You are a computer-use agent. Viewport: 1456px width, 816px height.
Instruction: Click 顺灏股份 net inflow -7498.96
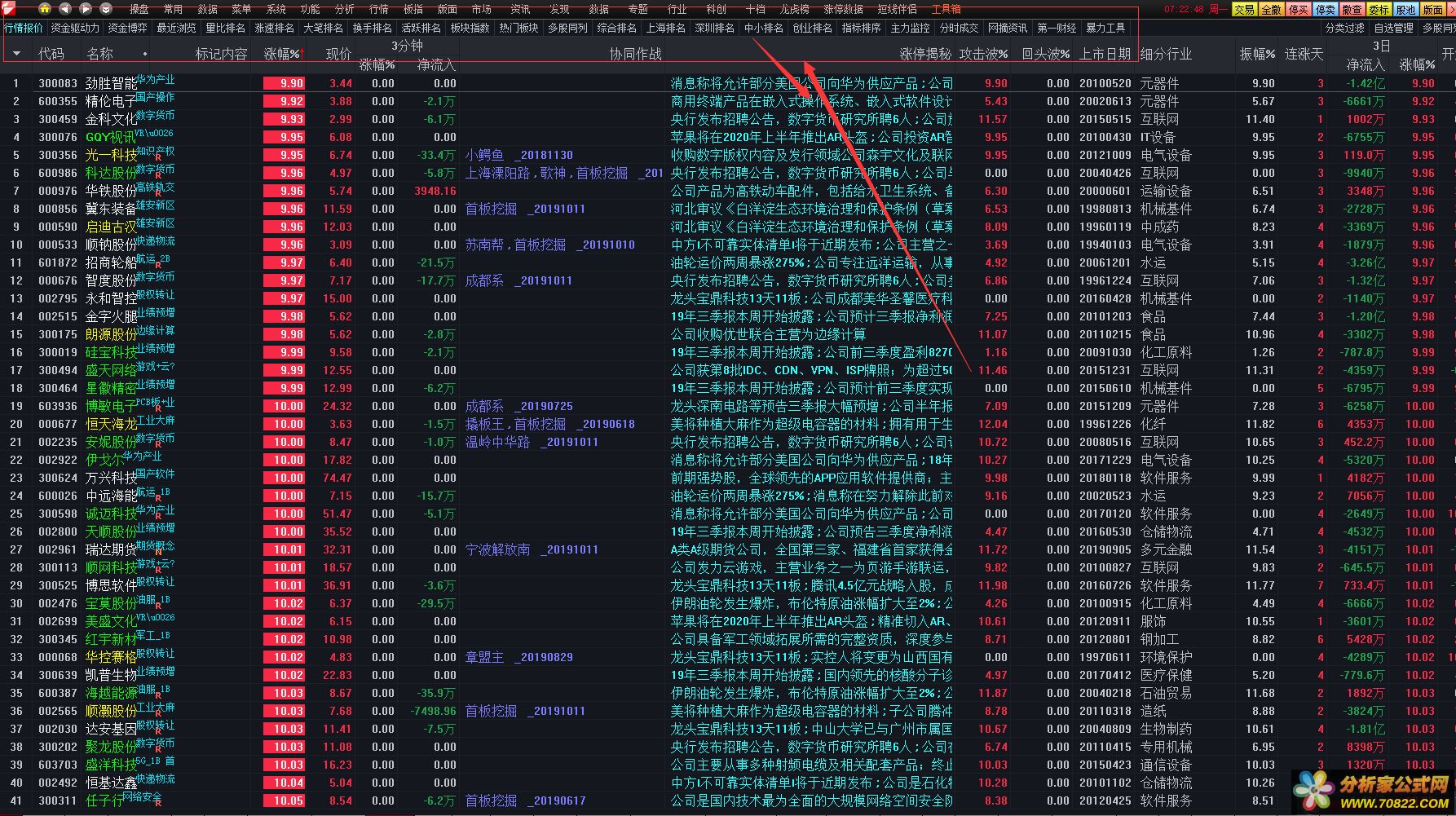click(432, 711)
